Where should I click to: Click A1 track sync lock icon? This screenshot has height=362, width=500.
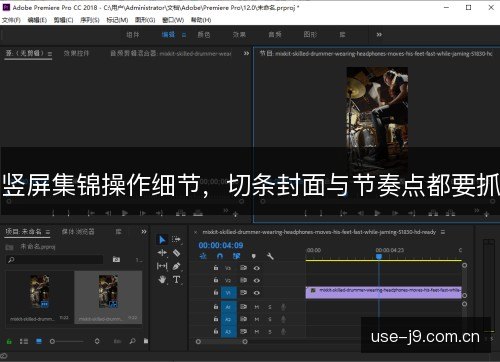pos(244,307)
